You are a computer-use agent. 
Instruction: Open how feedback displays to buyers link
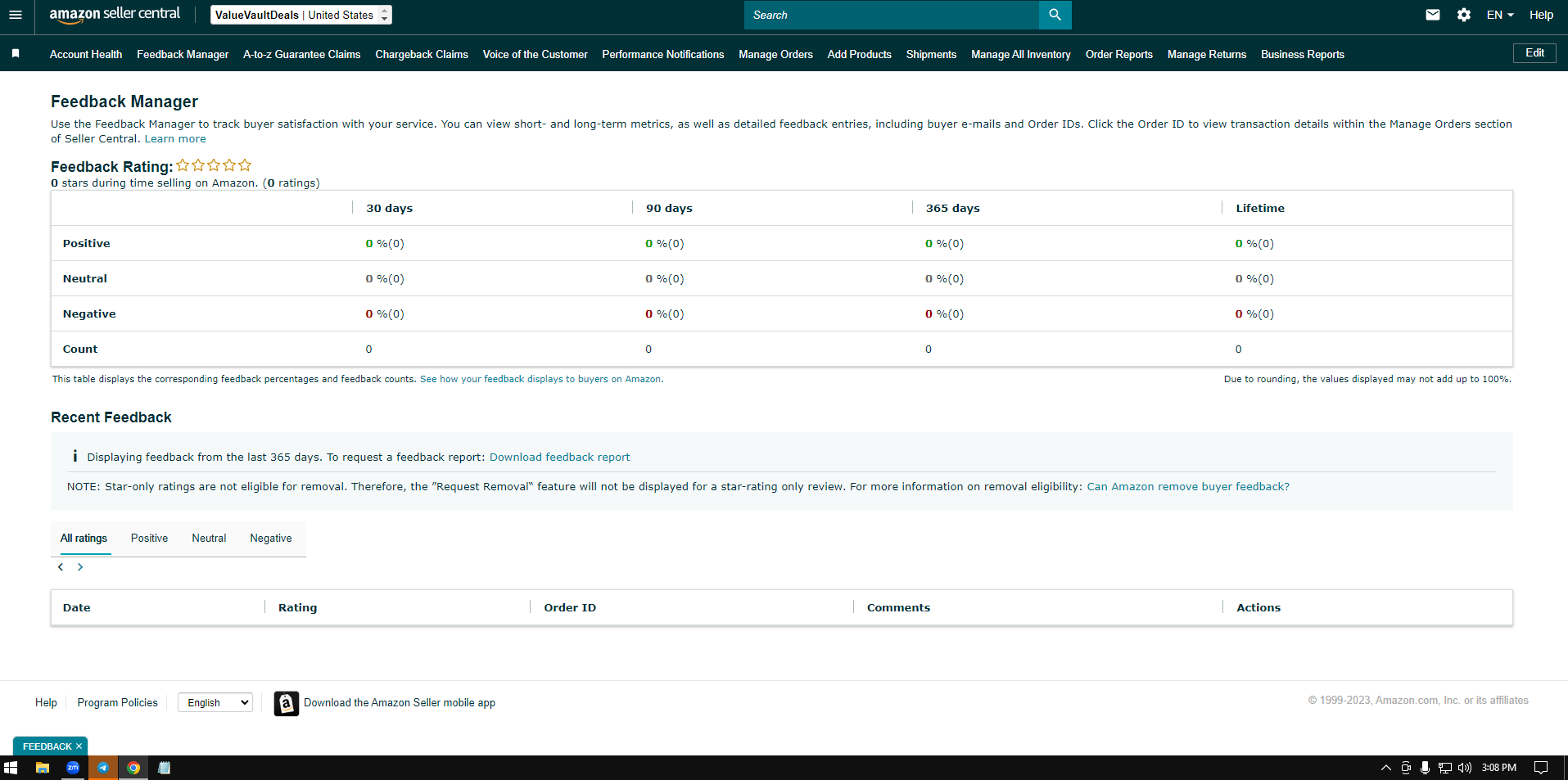point(540,379)
